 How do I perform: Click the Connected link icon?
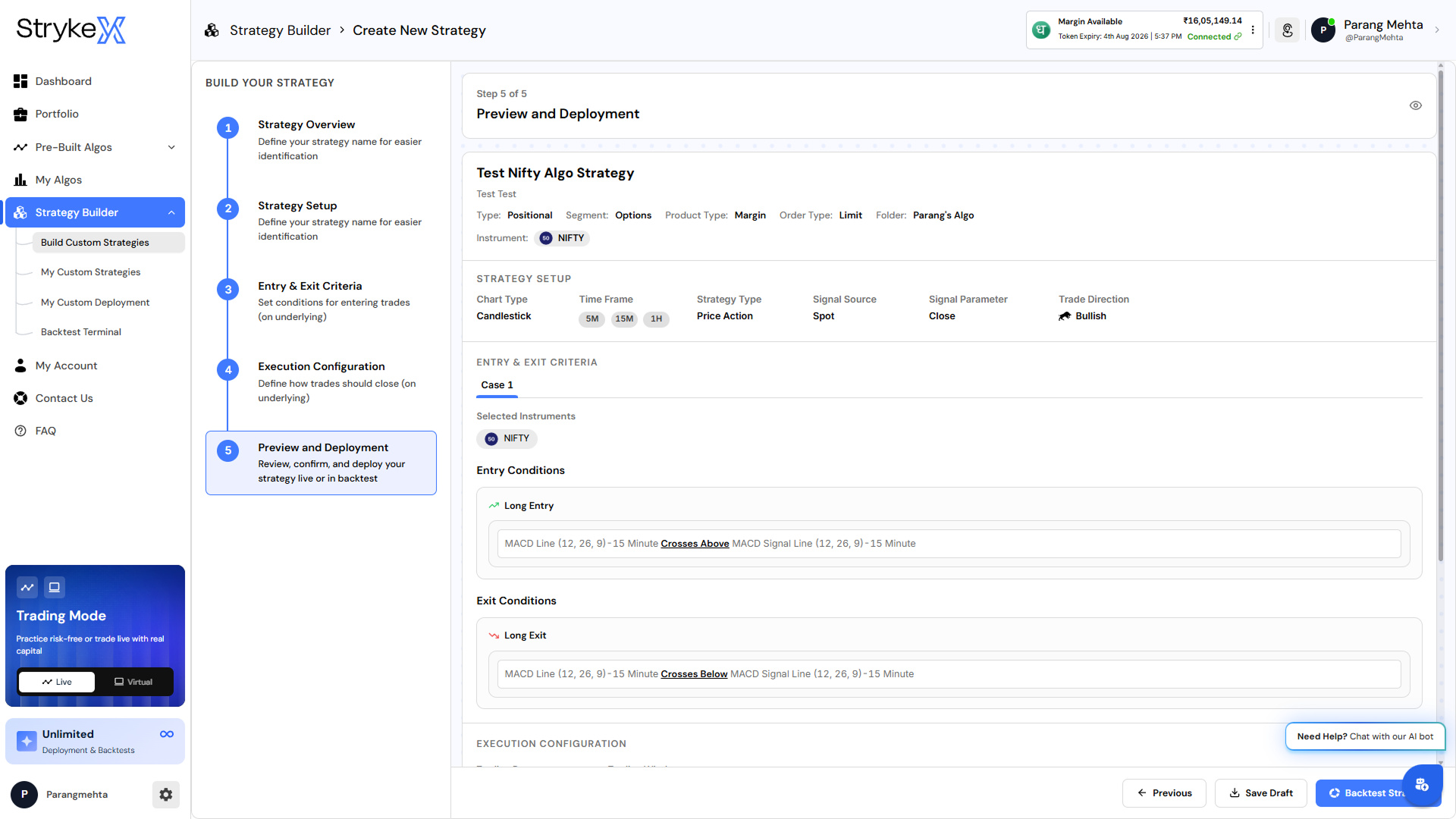tap(1238, 36)
